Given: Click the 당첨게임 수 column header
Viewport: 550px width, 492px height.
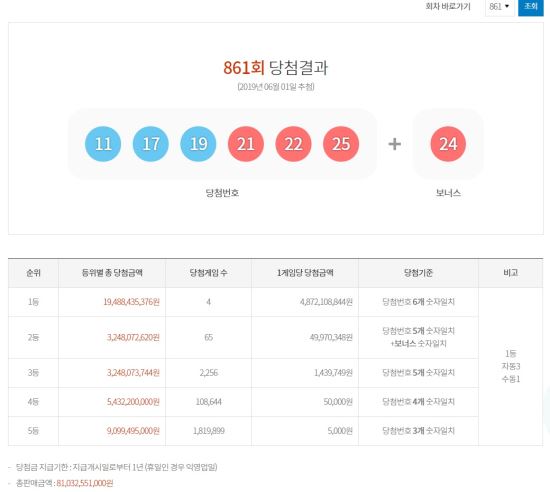Looking at the screenshot, I should pyautogui.click(x=208, y=273).
